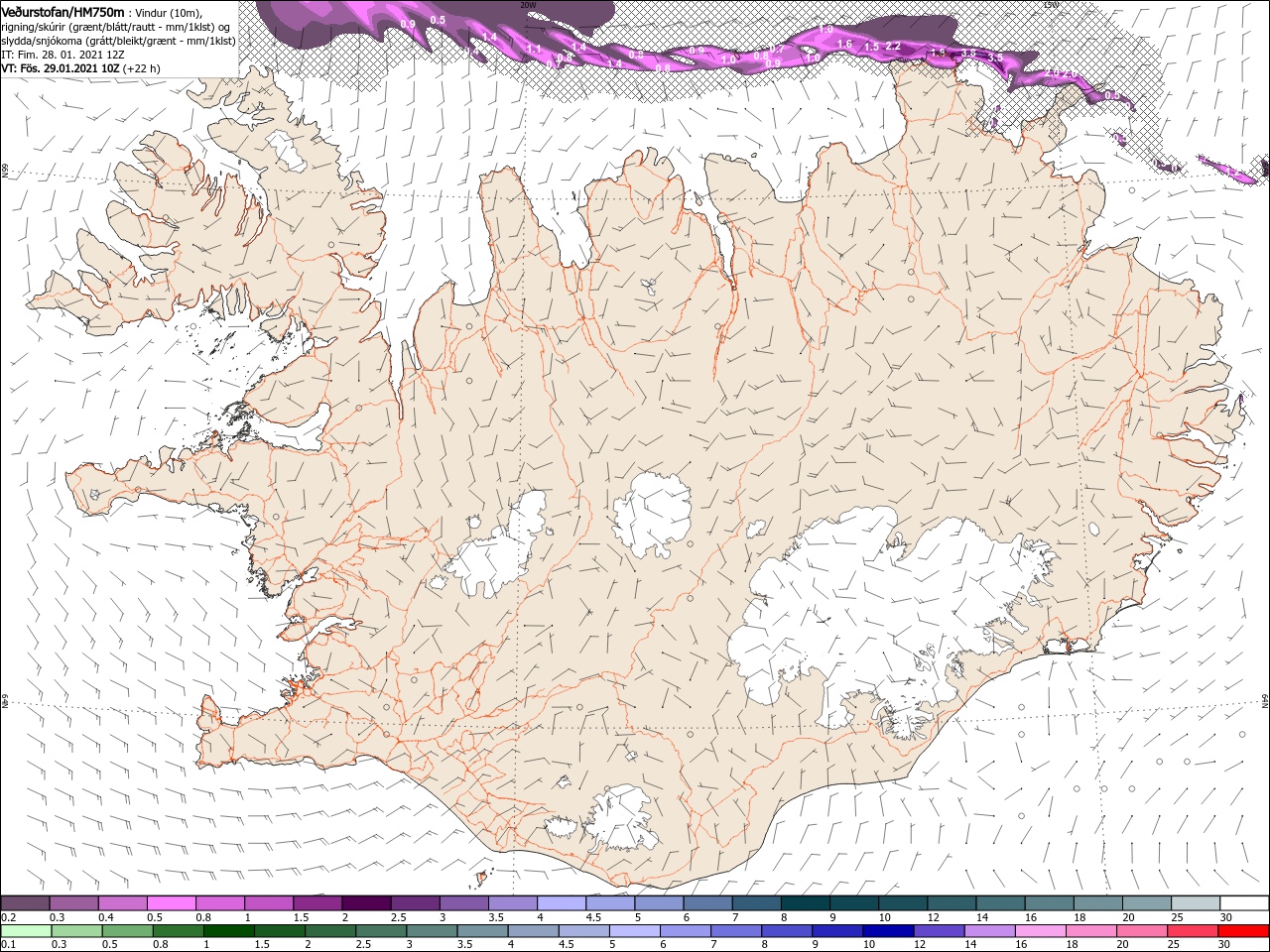Pick the bright red swatch labeled 30 in lower legend

[1243, 930]
